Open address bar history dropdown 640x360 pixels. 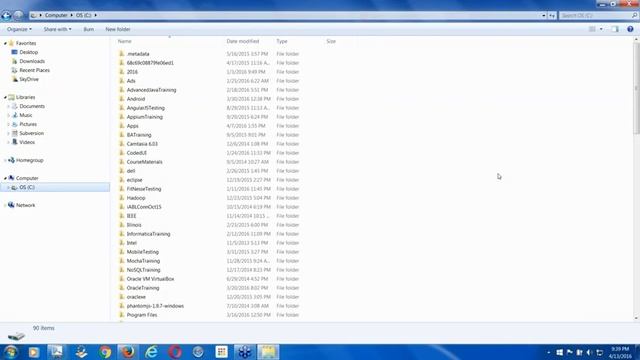pos(544,16)
